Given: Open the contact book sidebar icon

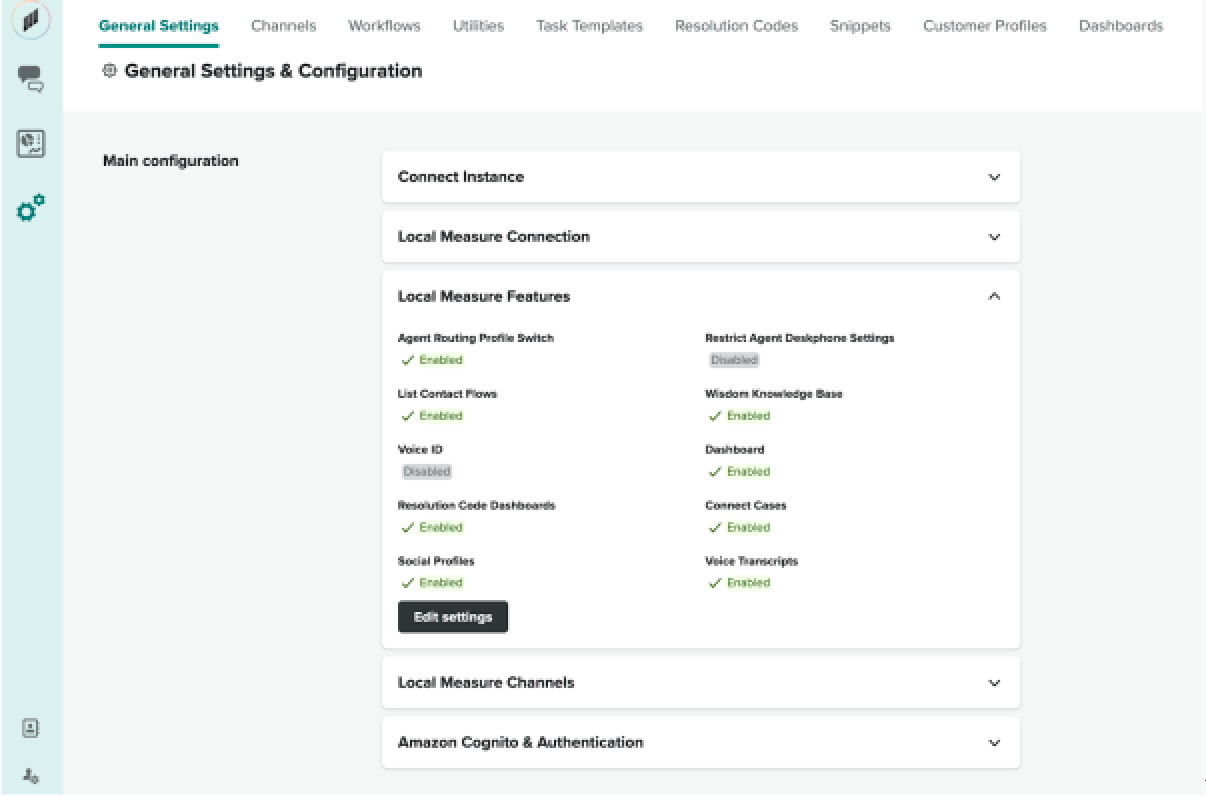Looking at the screenshot, I should (31, 729).
